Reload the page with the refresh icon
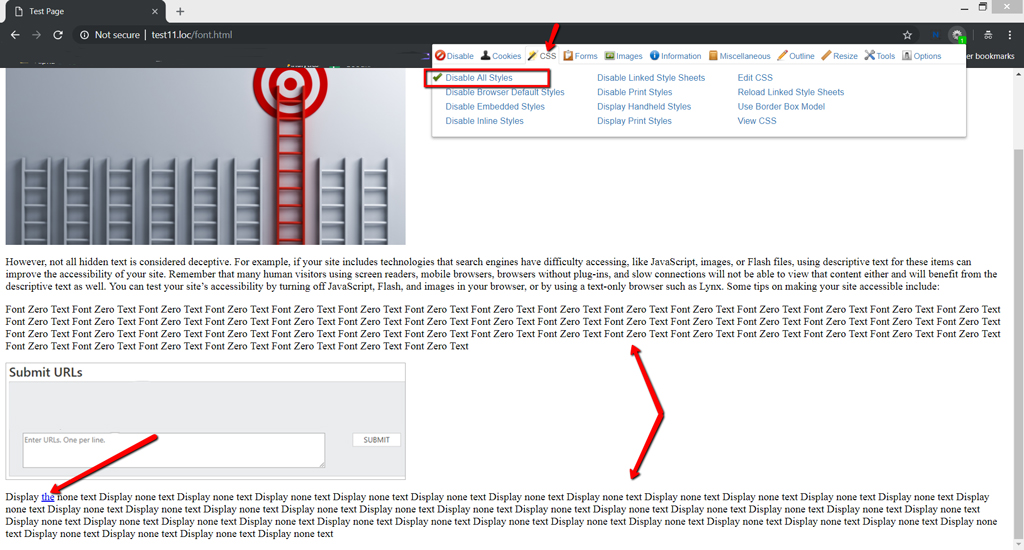This screenshot has width=1024, height=550. tap(58, 35)
